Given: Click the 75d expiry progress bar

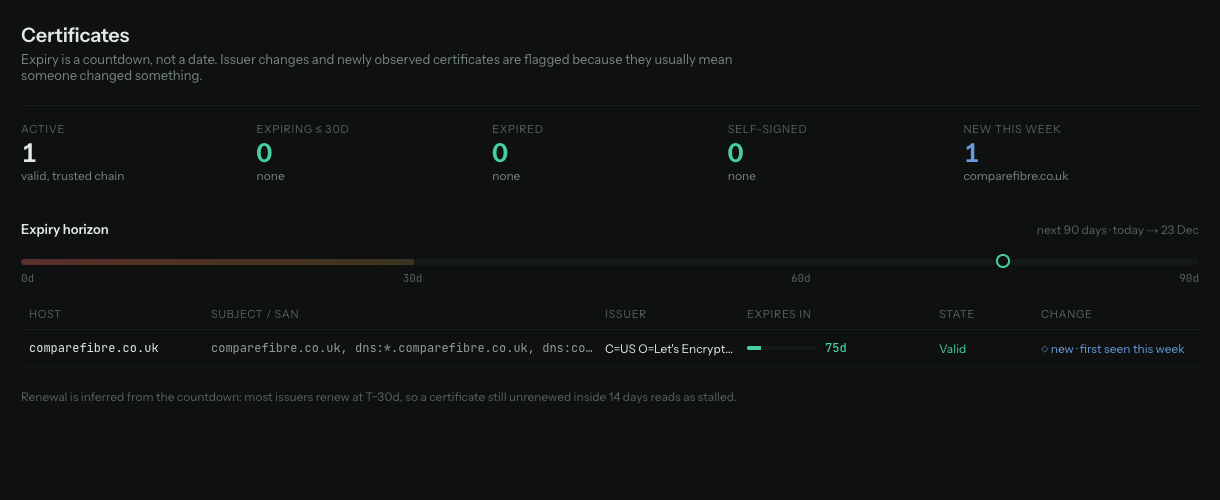Looking at the screenshot, I should click(782, 348).
